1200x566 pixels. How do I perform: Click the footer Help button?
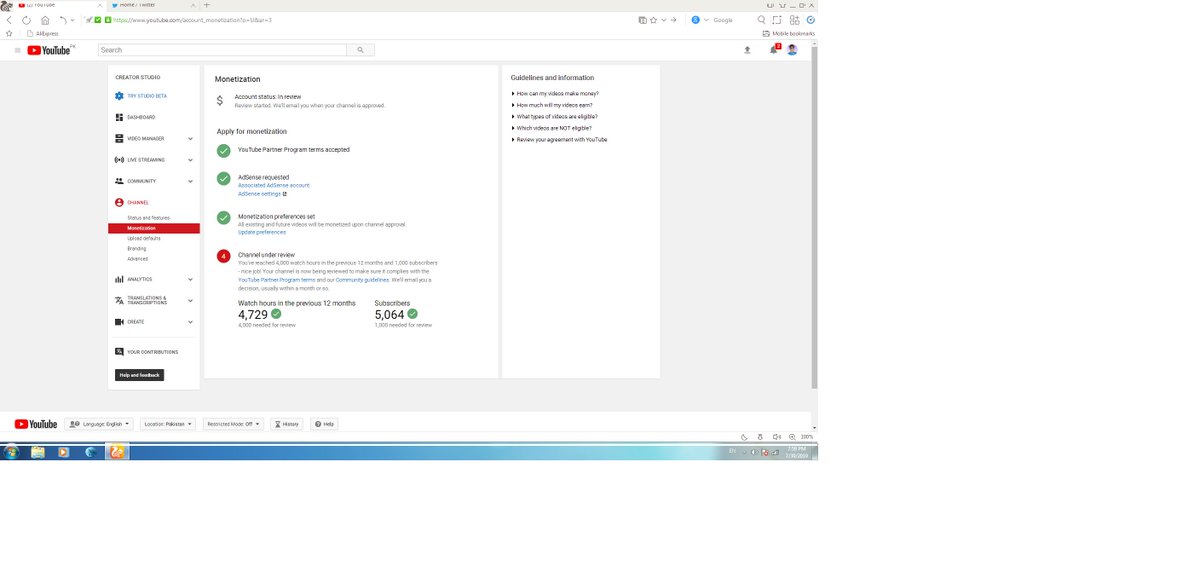click(x=324, y=424)
